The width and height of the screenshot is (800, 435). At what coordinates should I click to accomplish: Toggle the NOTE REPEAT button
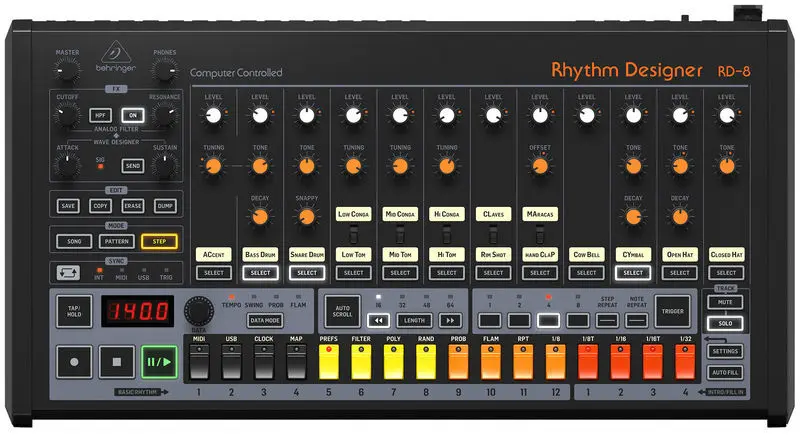[637, 320]
